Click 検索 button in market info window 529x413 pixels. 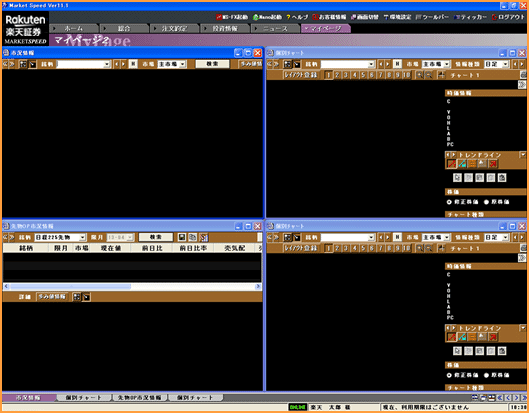tap(212, 64)
